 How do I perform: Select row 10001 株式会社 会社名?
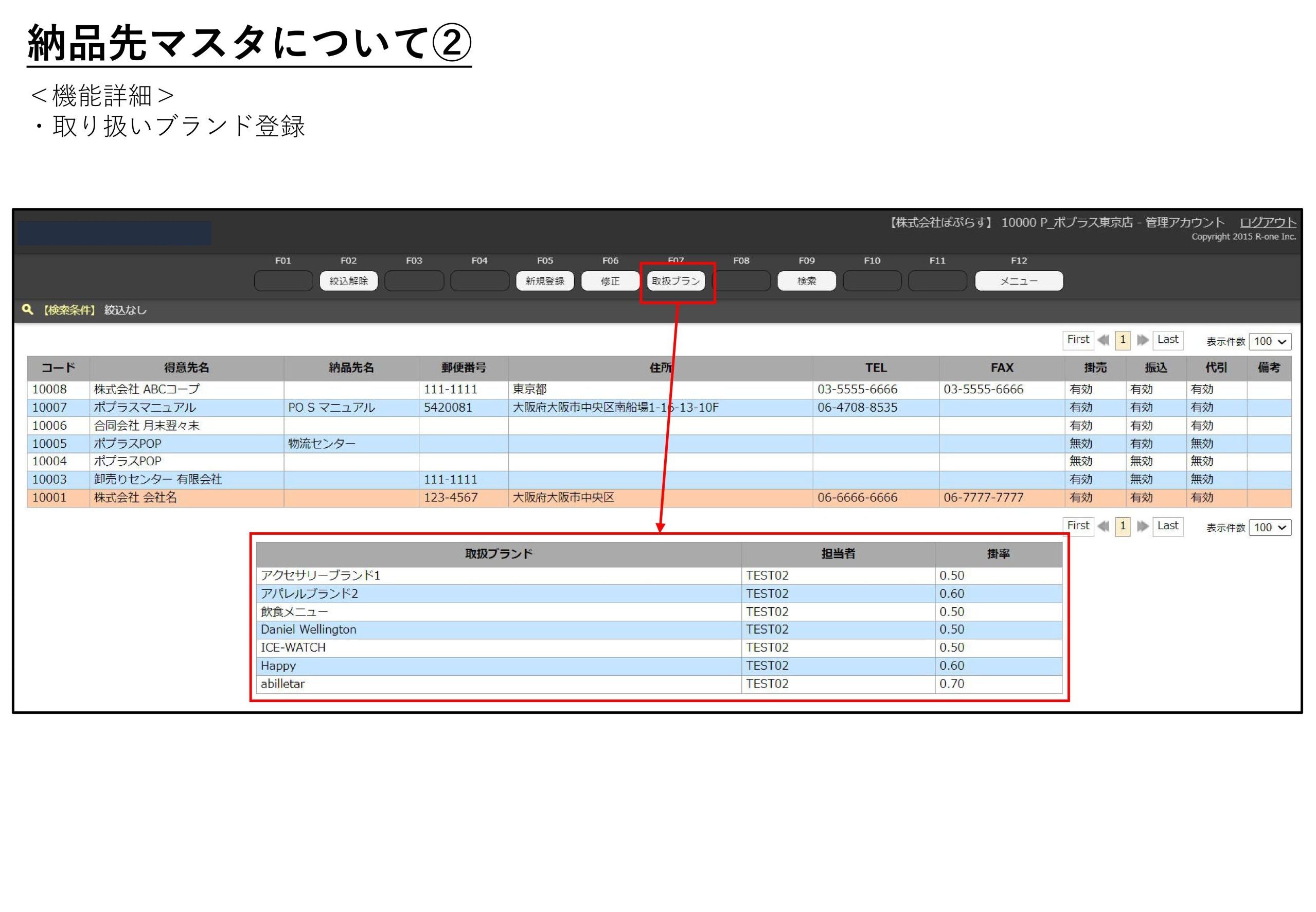click(135, 497)
